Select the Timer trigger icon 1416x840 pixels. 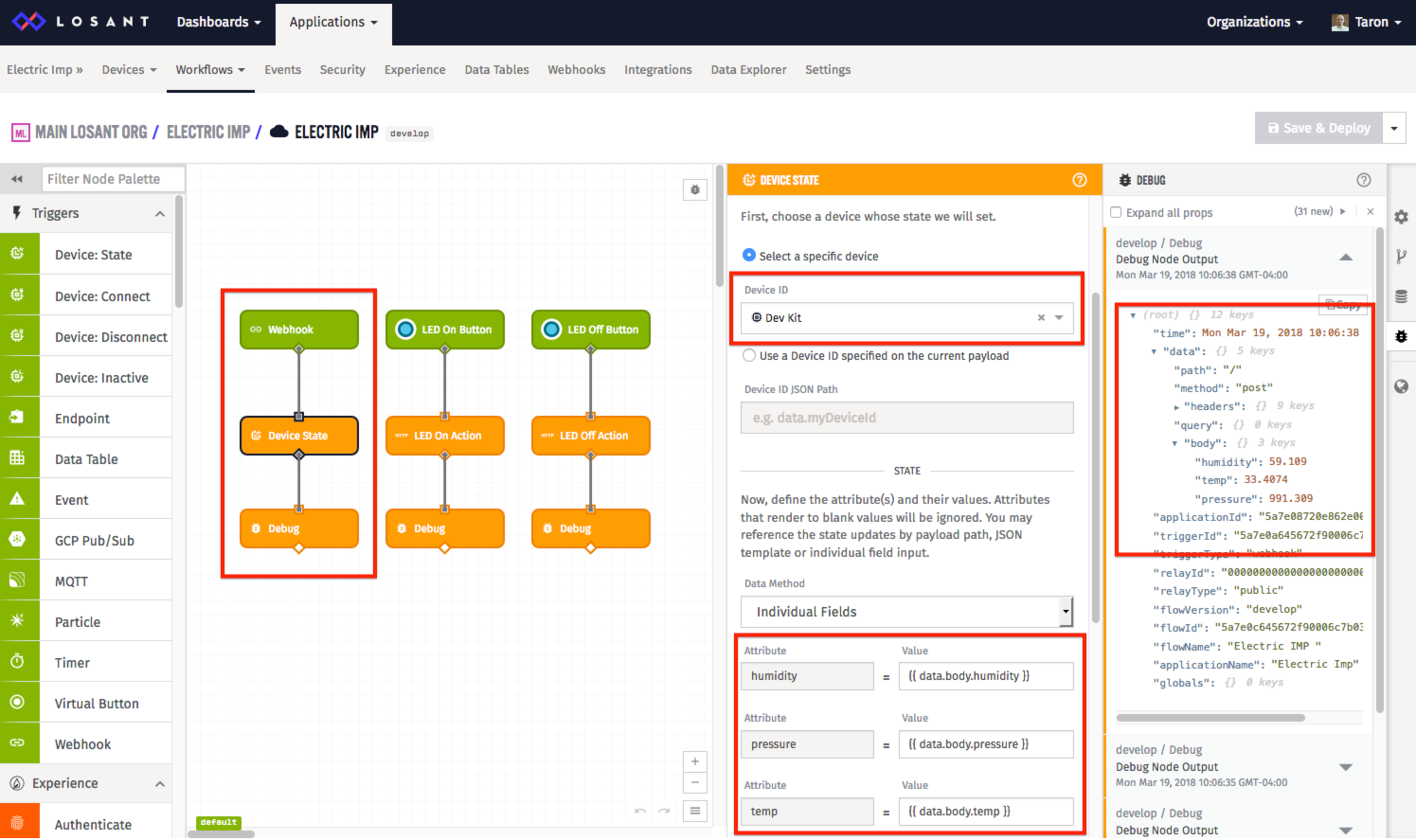click(x=18, y=662)
